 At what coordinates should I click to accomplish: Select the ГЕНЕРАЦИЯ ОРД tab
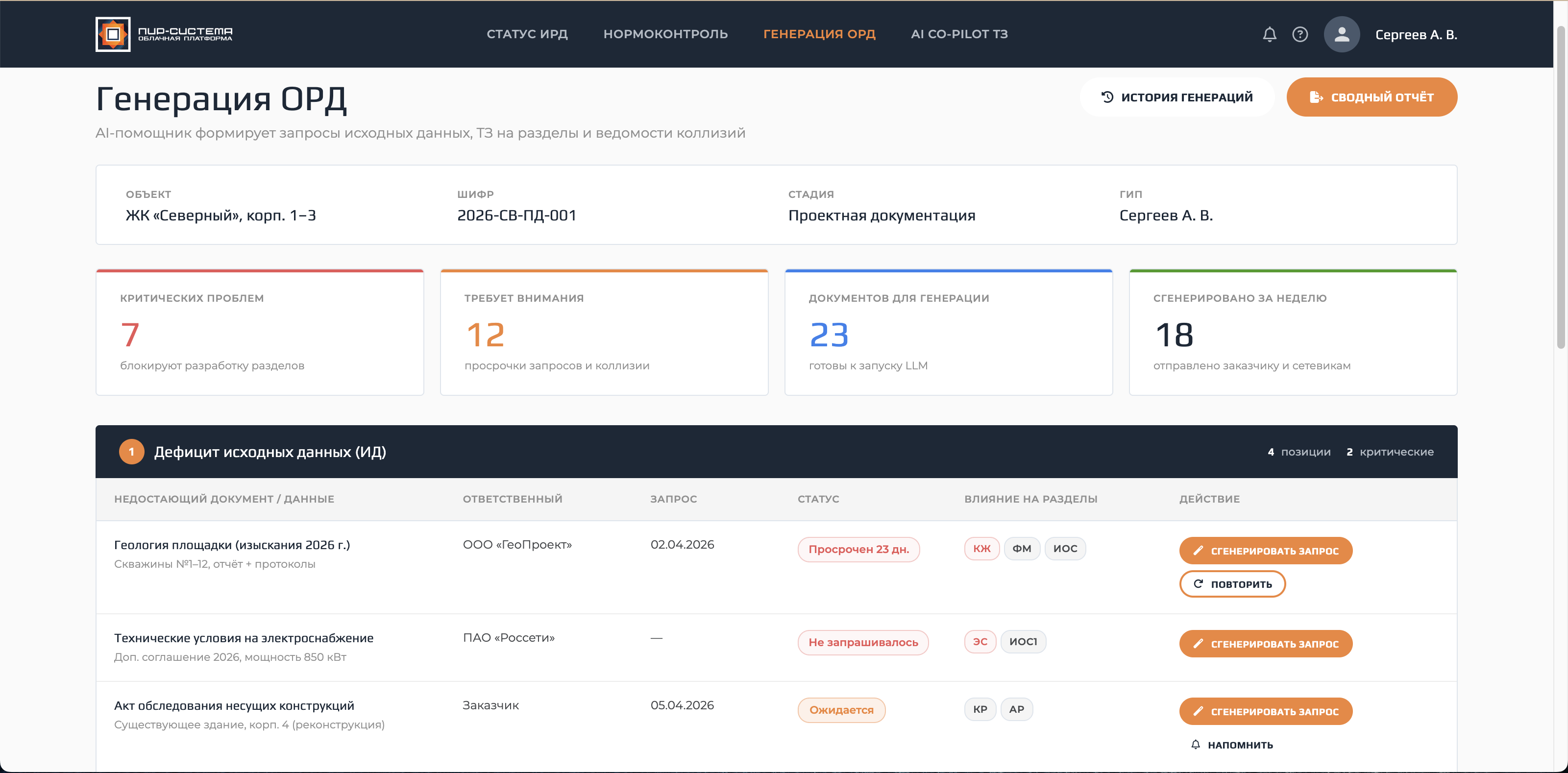[819, 34]
